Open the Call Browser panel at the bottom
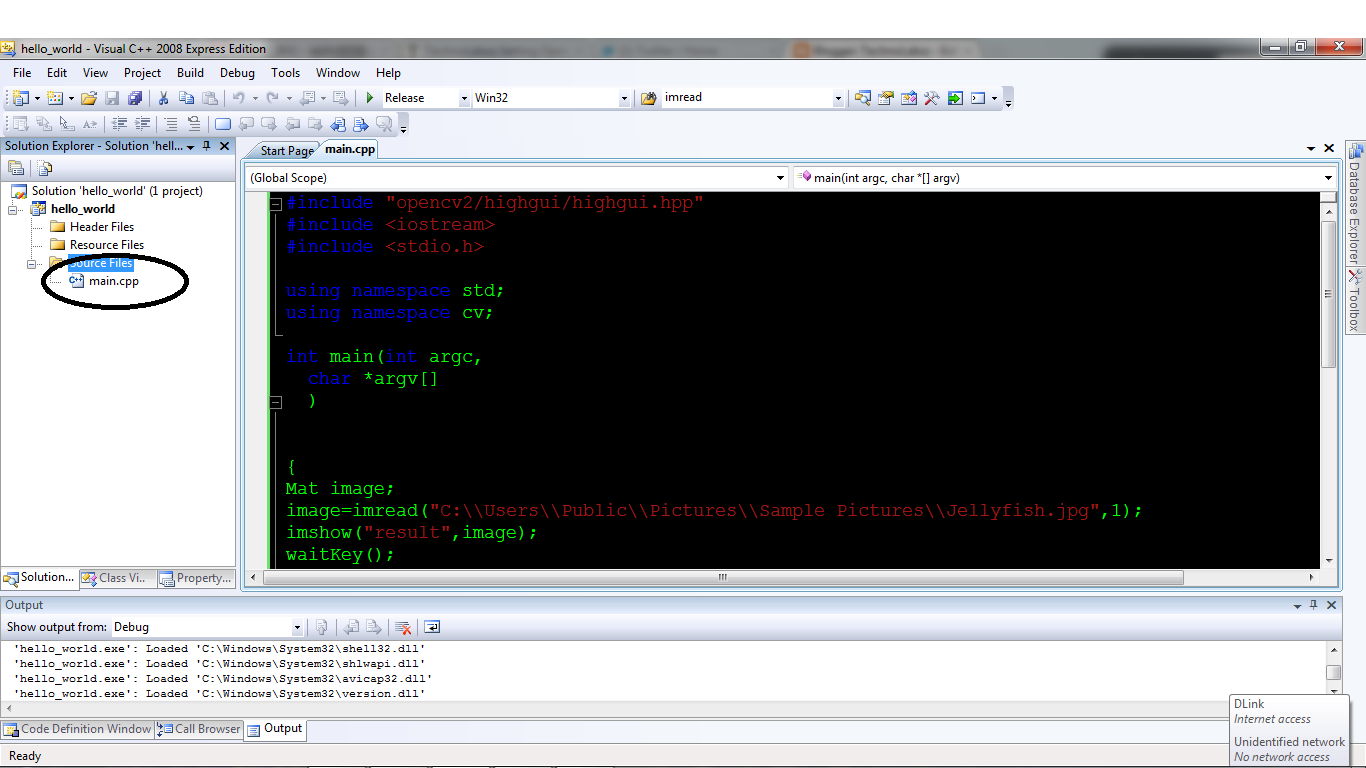 pos(198,729)
